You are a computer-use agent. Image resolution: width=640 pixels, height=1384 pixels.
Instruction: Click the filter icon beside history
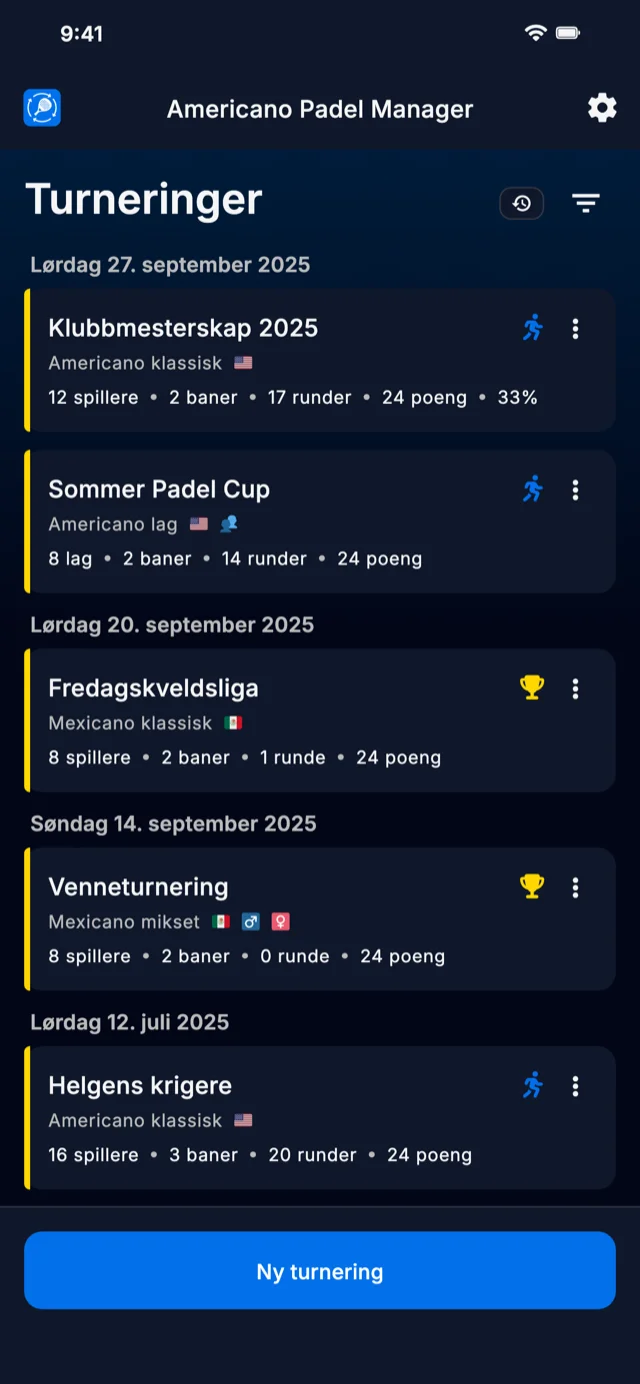(585, 203)
